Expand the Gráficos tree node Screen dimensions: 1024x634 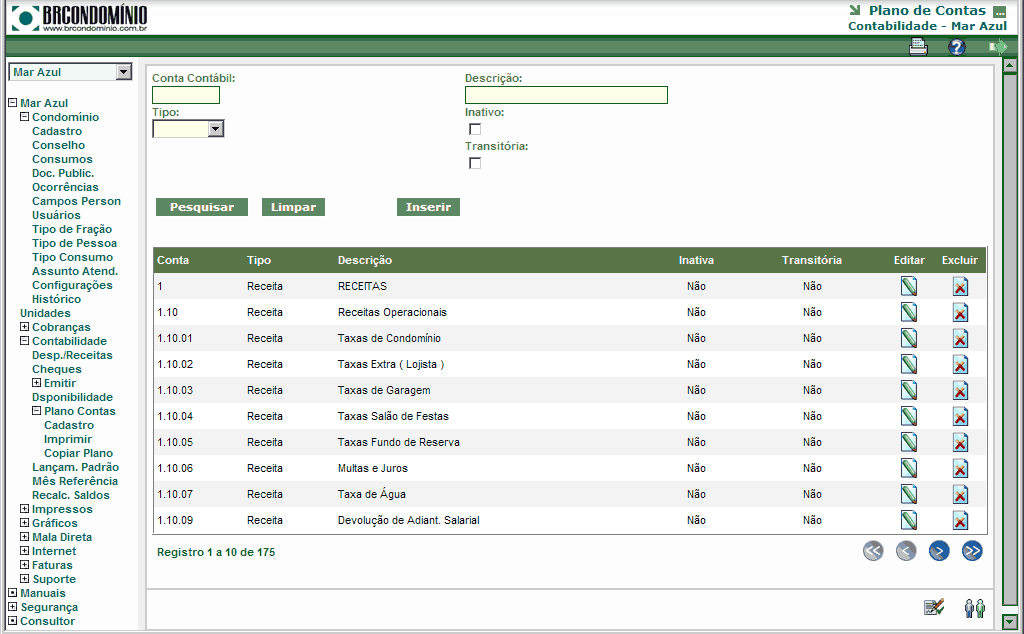click(x=24, y=522)
